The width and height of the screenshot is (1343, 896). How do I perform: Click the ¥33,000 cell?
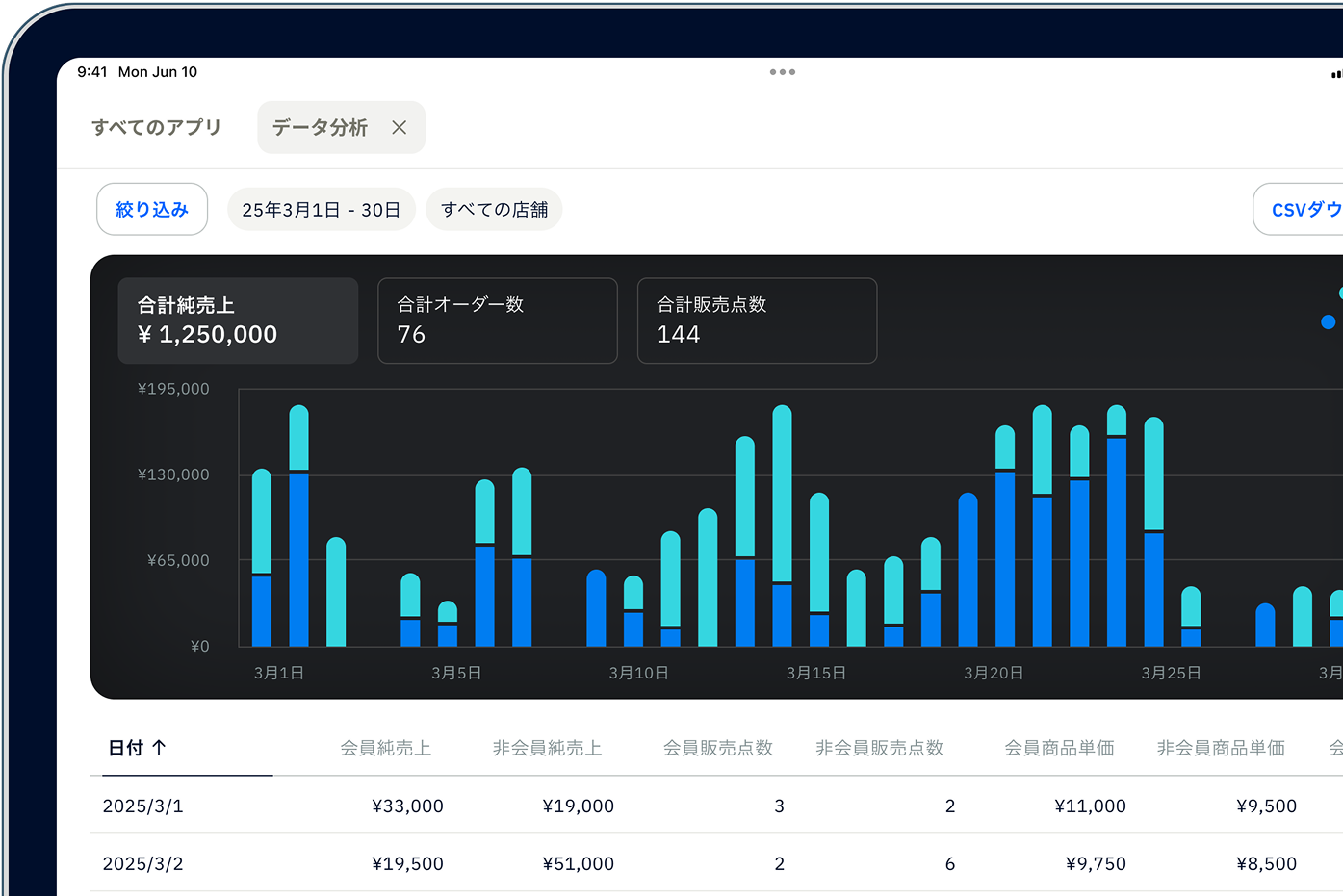click(x=407, y=806)
